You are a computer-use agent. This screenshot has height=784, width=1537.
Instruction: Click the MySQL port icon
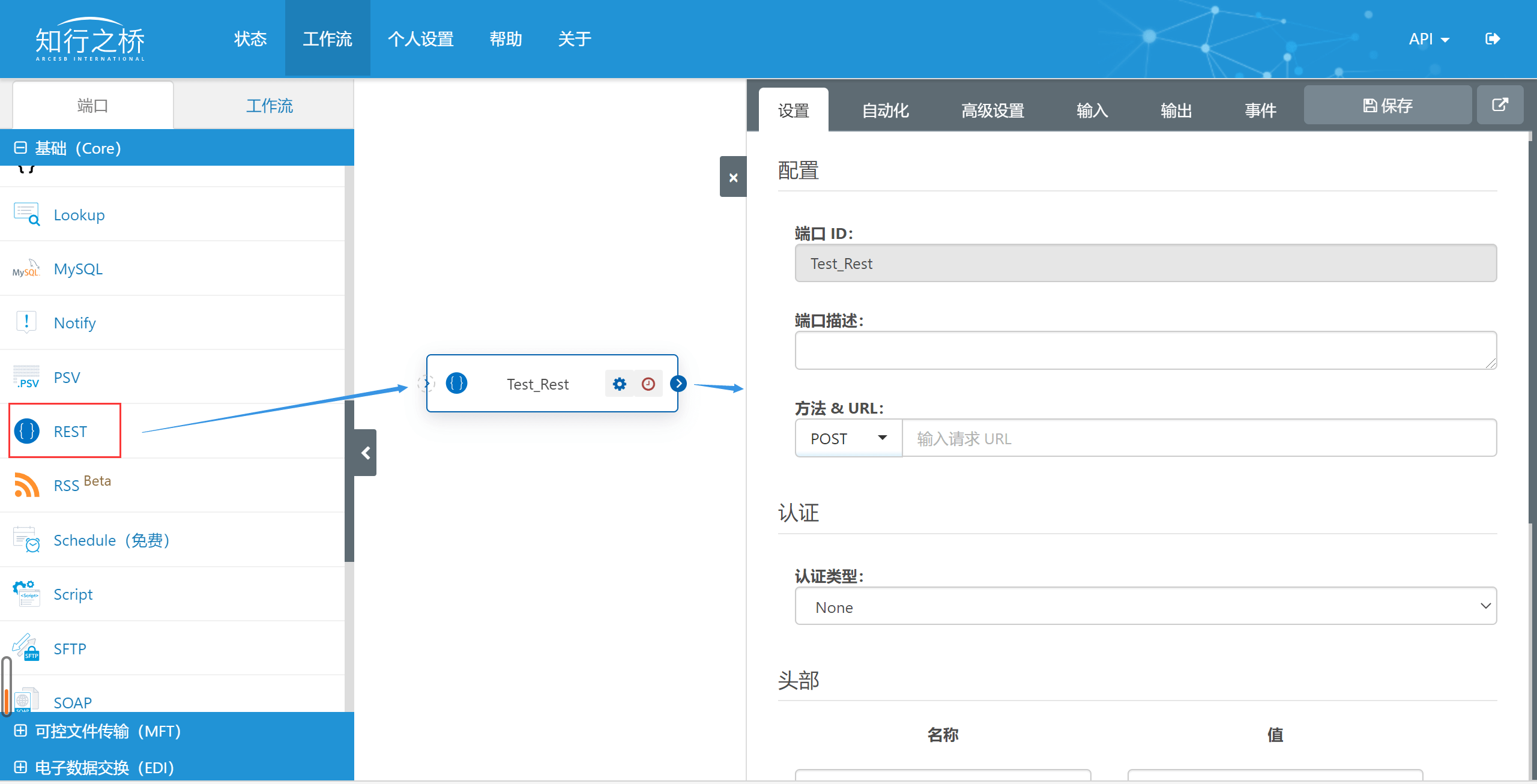pos(26,268)
